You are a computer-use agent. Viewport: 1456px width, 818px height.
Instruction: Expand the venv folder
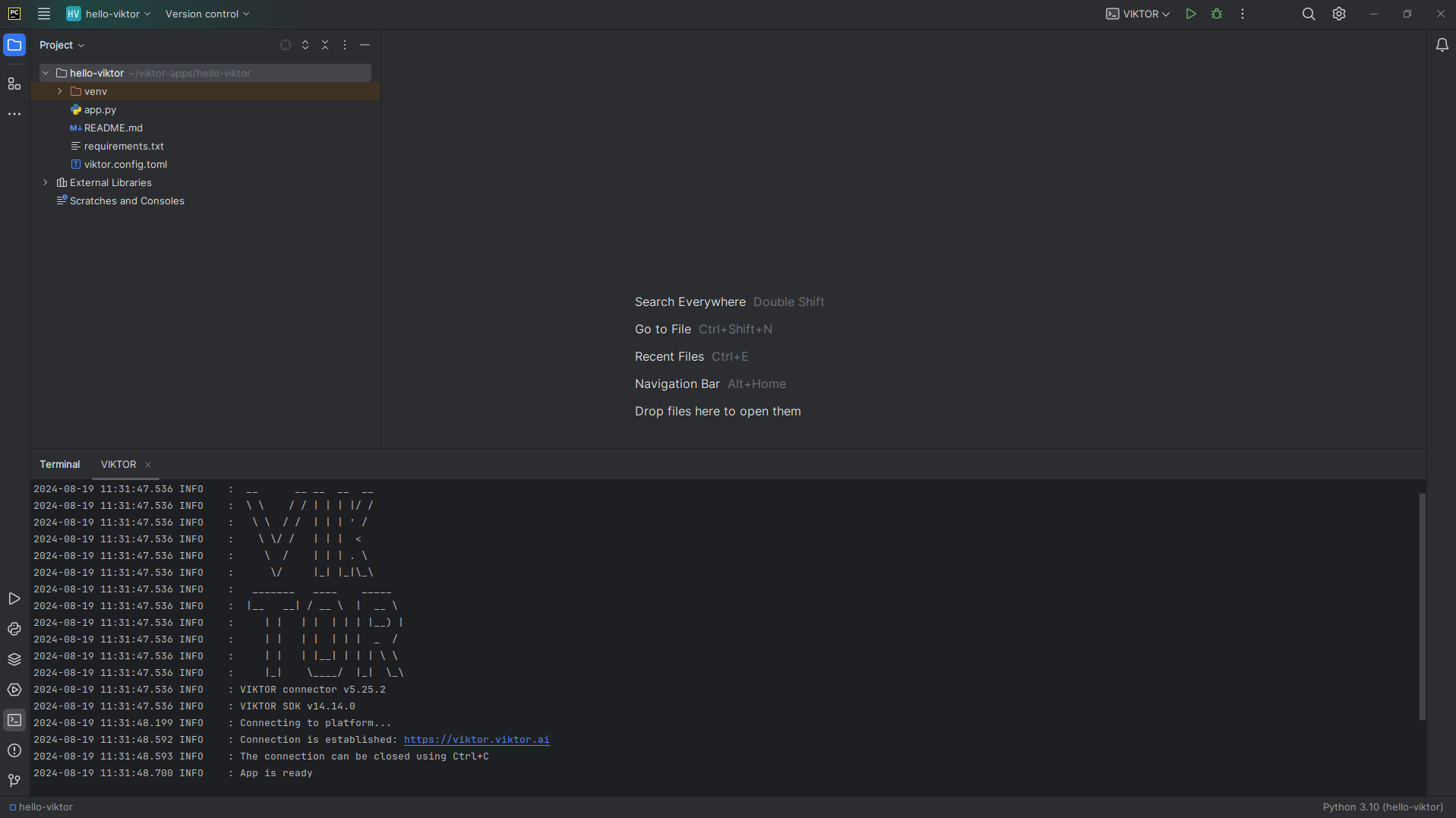tap(60, 91)
